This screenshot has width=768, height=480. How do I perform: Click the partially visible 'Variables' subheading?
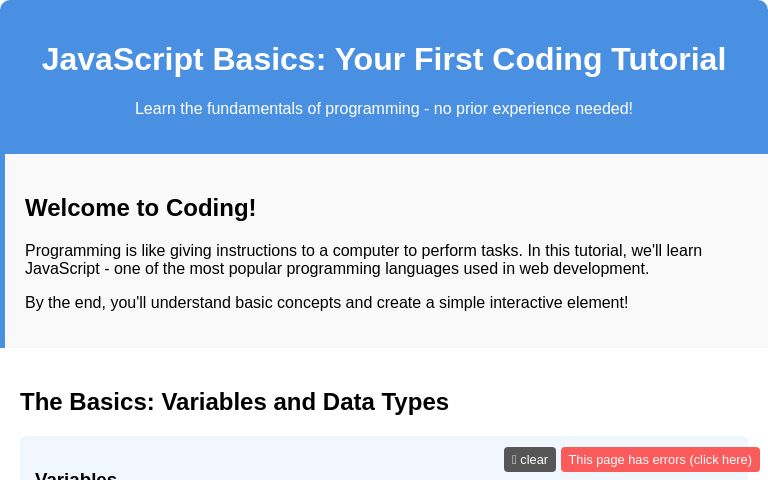point(76,476)
